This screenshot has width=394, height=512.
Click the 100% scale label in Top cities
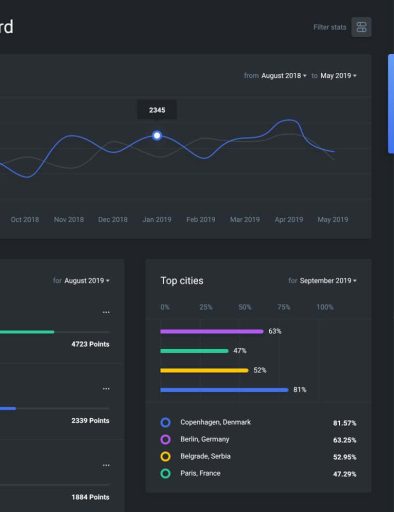(325, 307)
